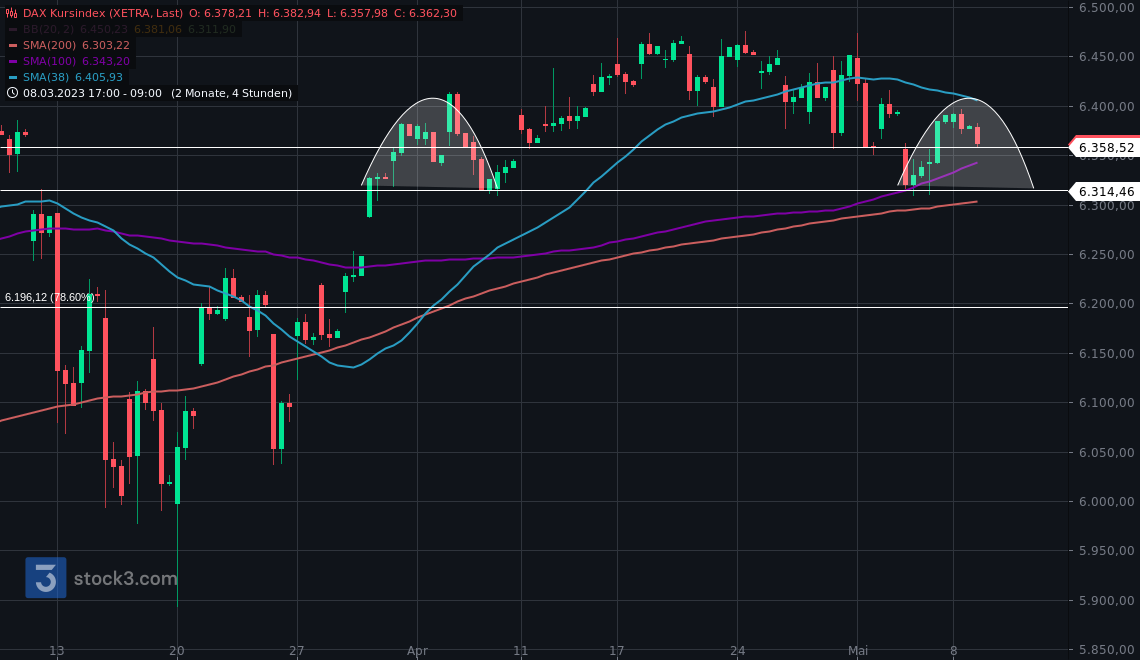Click the clock icon next to the date range
Image resolution: width=1140 pixels, height=660 pixels.
pos(12,93)
